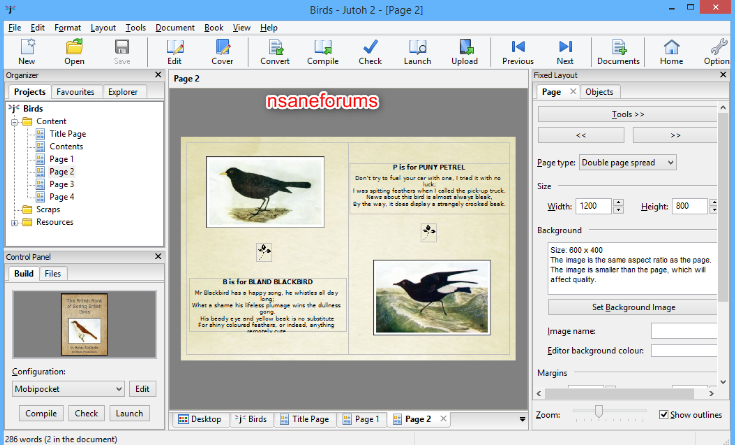Select the Scraps folder in the tree
The width and height of the screenshot is (735, 445).
point(48,209)
